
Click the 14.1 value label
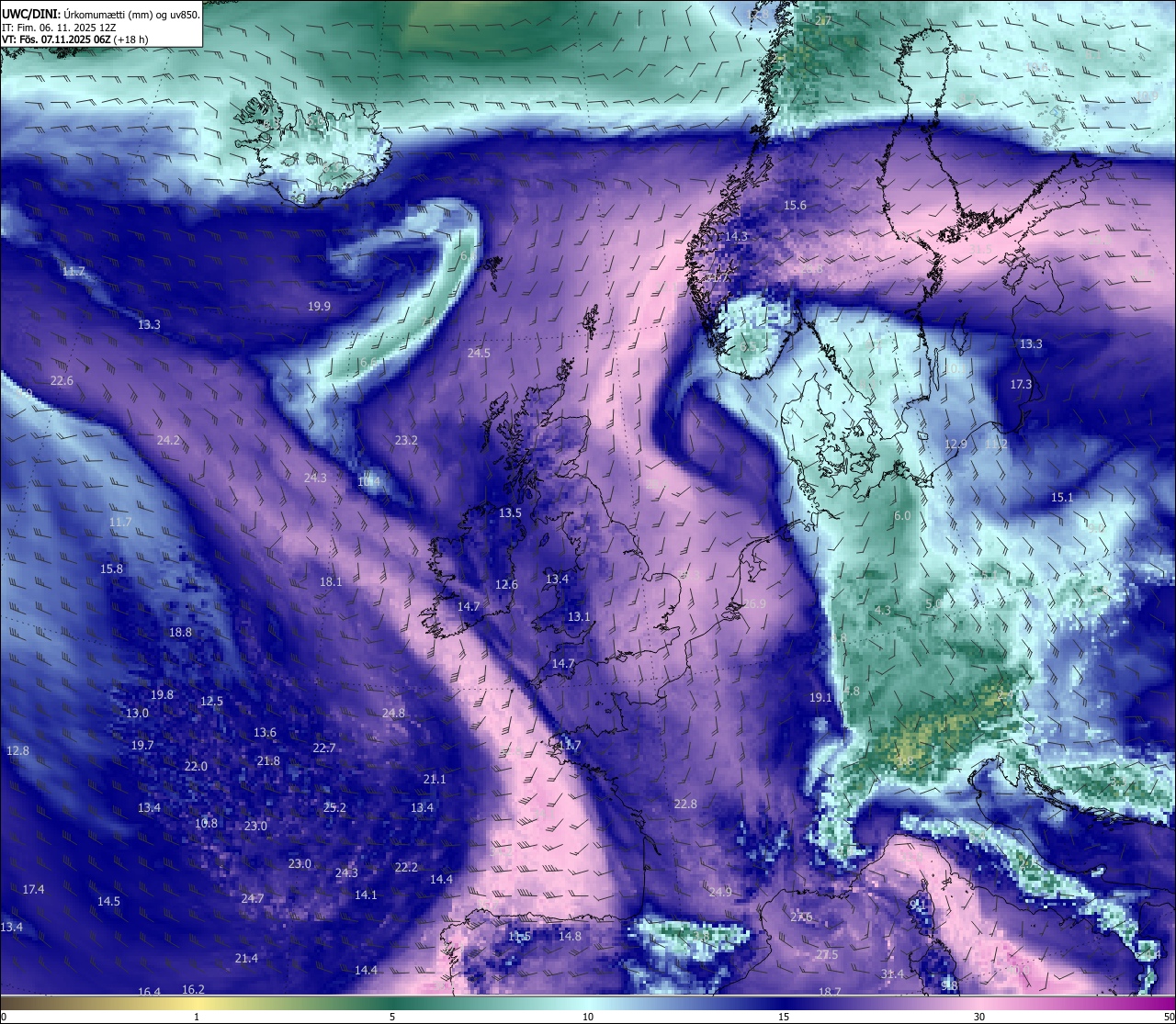click(366, 895)
